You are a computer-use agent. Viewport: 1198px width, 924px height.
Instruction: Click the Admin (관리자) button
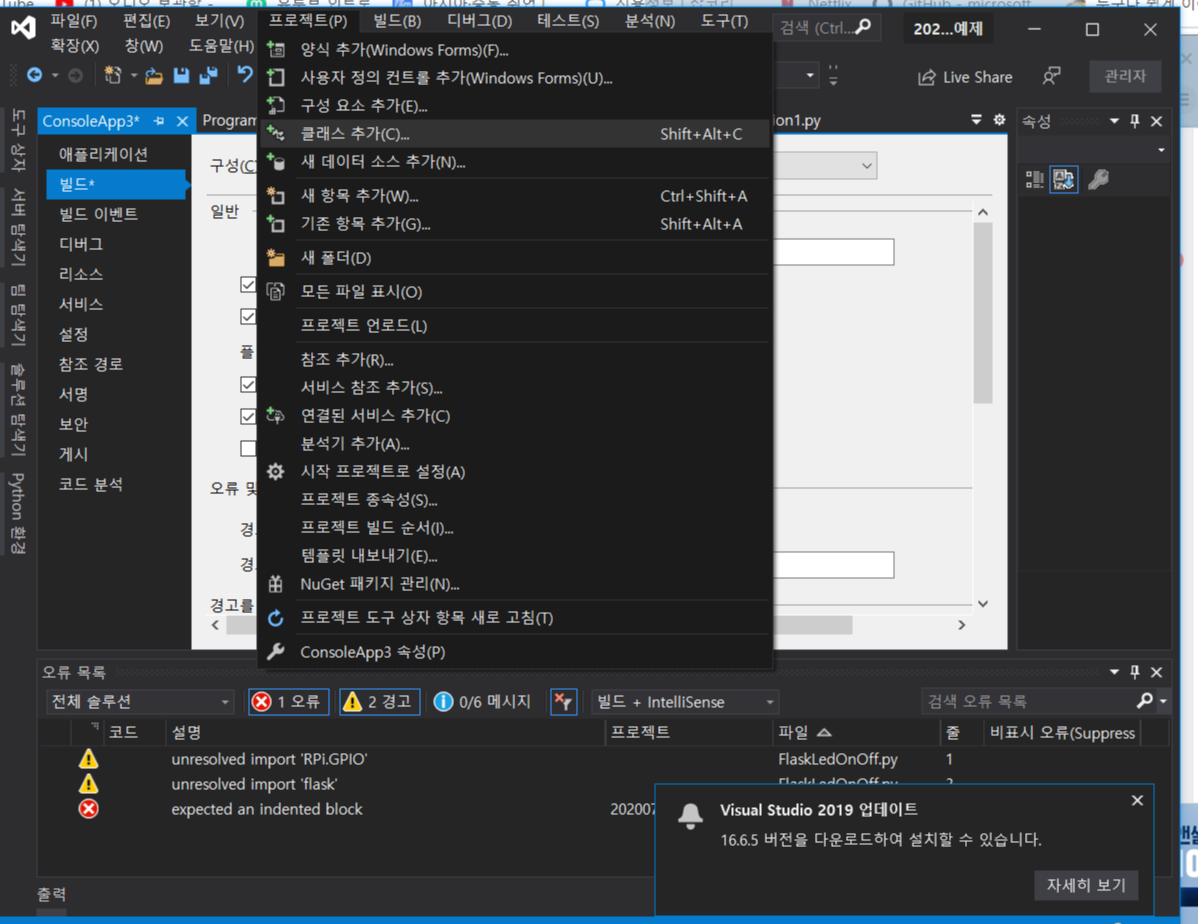tap(1125, 76)
